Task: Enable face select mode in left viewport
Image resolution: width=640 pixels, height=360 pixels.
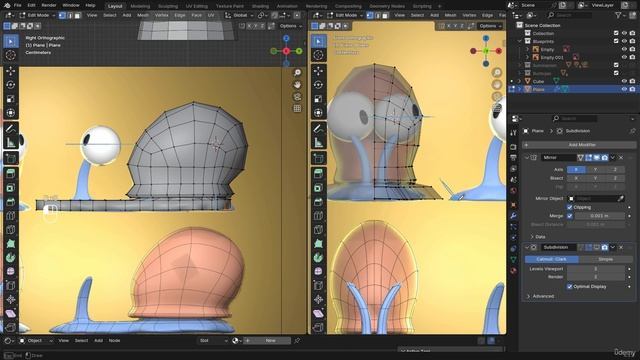Action: (78, 16)
